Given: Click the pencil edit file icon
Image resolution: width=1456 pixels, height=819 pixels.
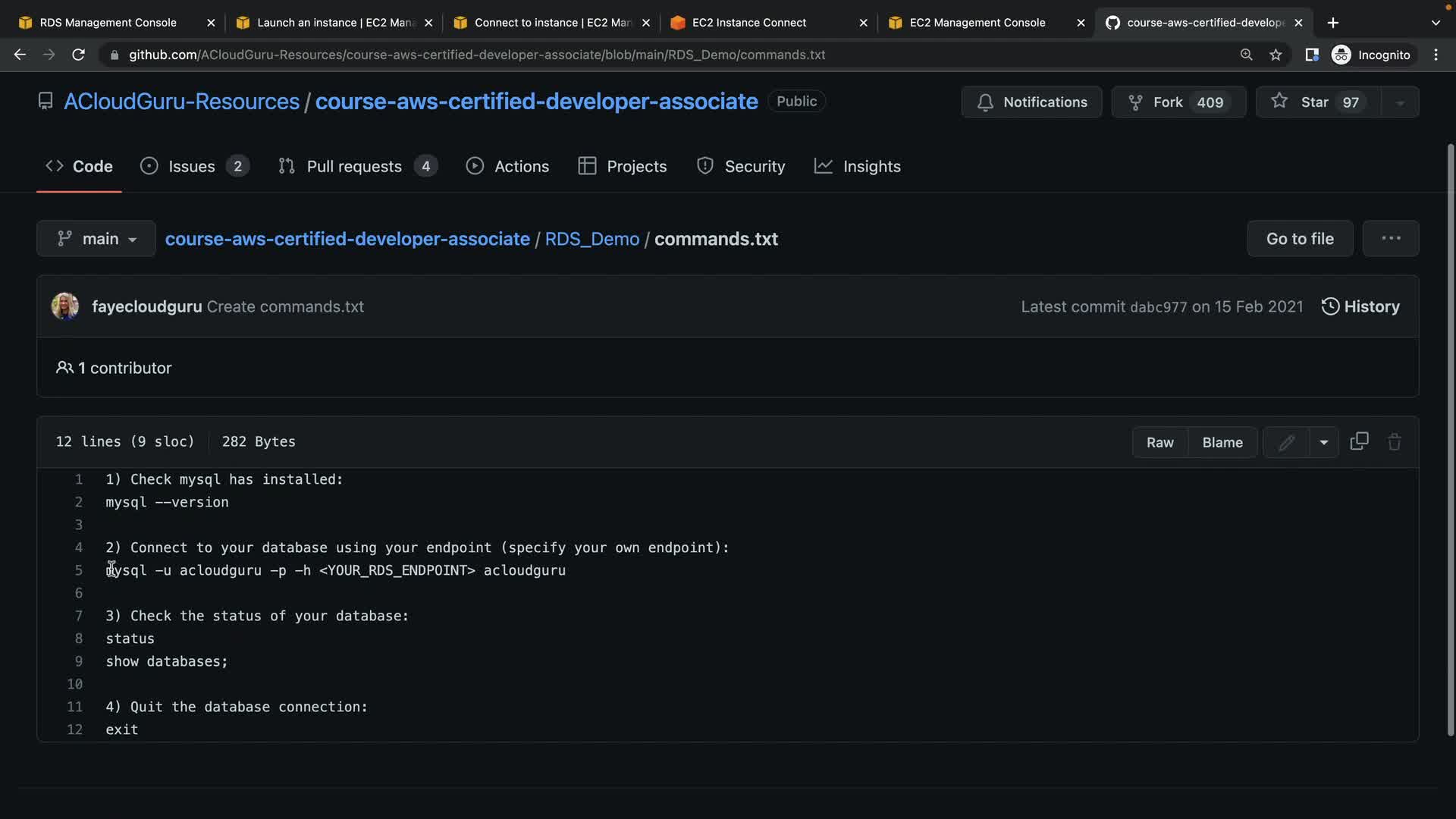Looking at the screenshot, I should click(1286, 442).
